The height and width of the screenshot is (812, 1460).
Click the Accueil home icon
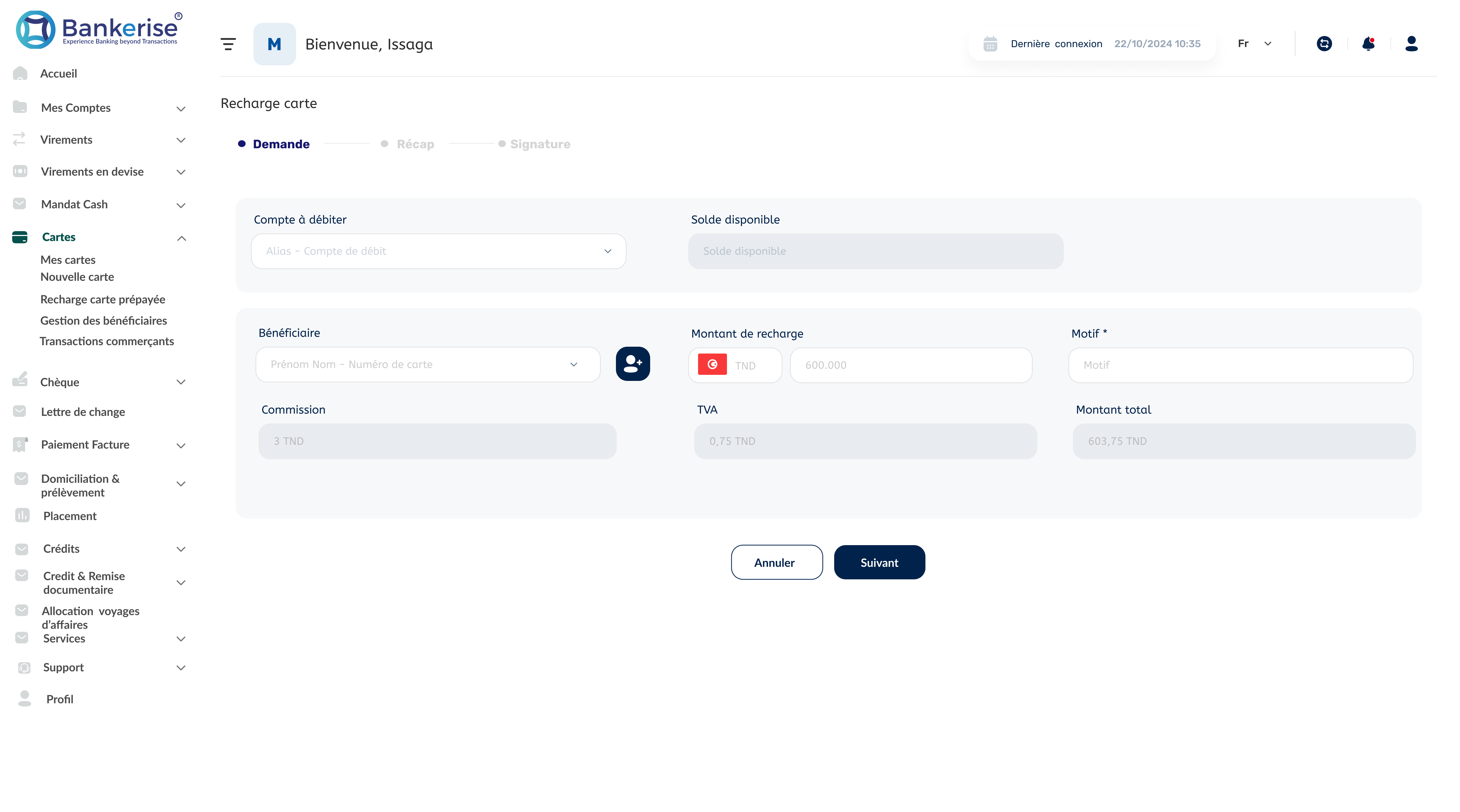point(20,73)
